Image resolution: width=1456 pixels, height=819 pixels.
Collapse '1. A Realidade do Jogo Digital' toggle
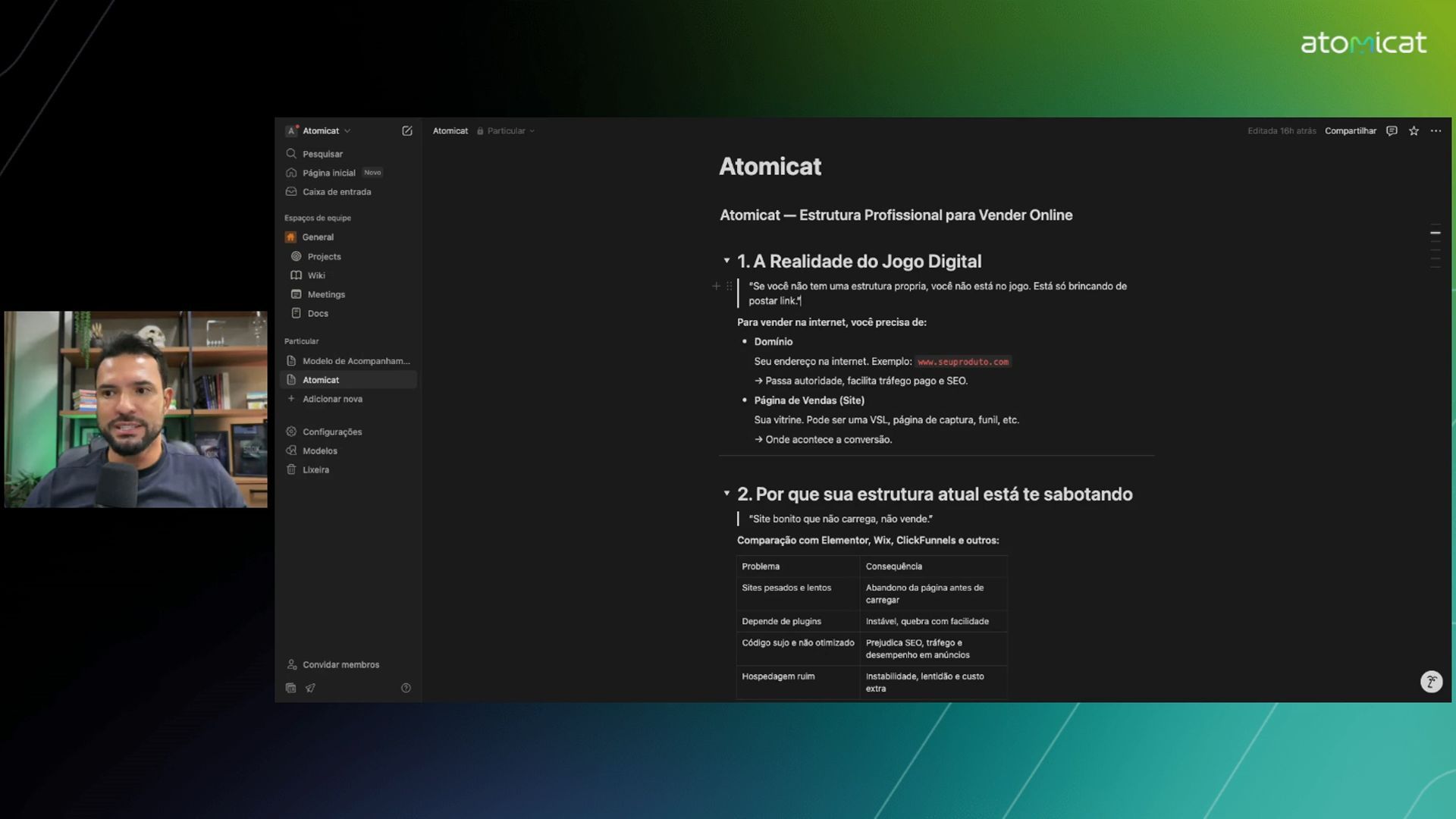click(x=726, y=261)
